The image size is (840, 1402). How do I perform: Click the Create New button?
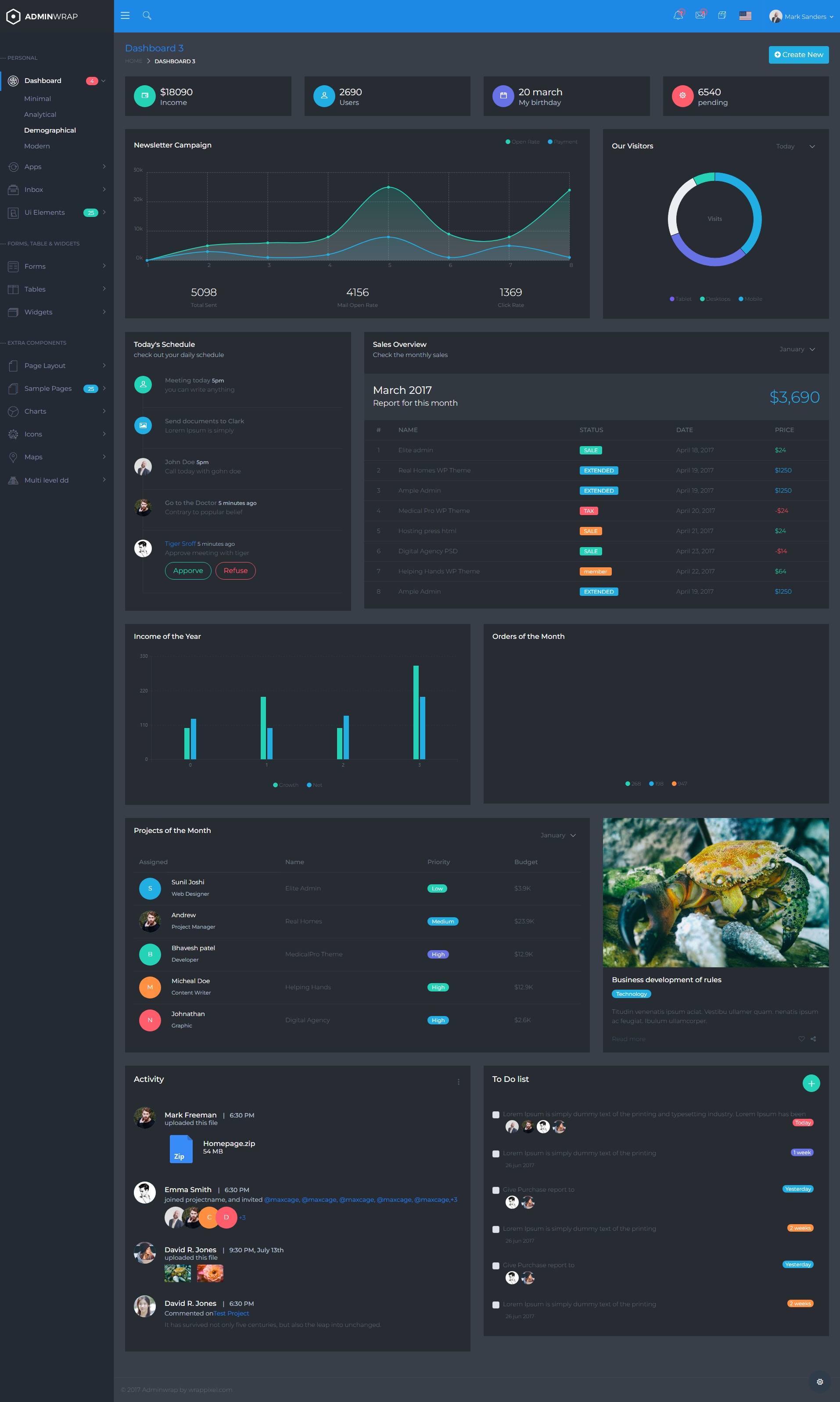[799, 55]
